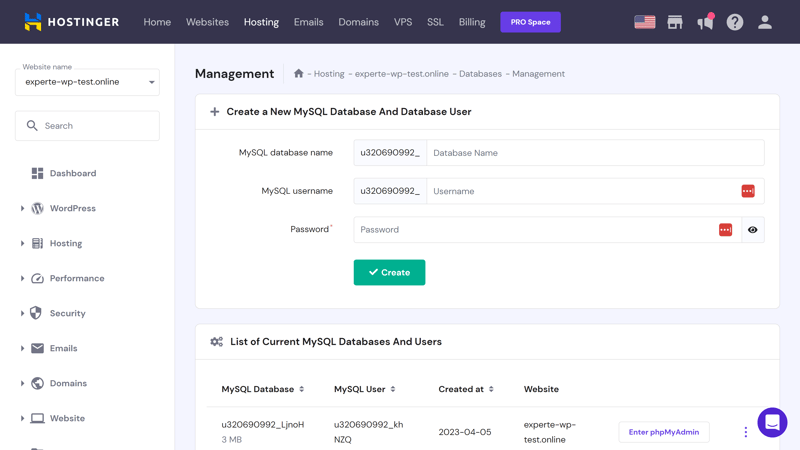The width and height of the screenshot is (800, 450).
Task: Open VPS in top navigation
Action: tap(403, 22)
